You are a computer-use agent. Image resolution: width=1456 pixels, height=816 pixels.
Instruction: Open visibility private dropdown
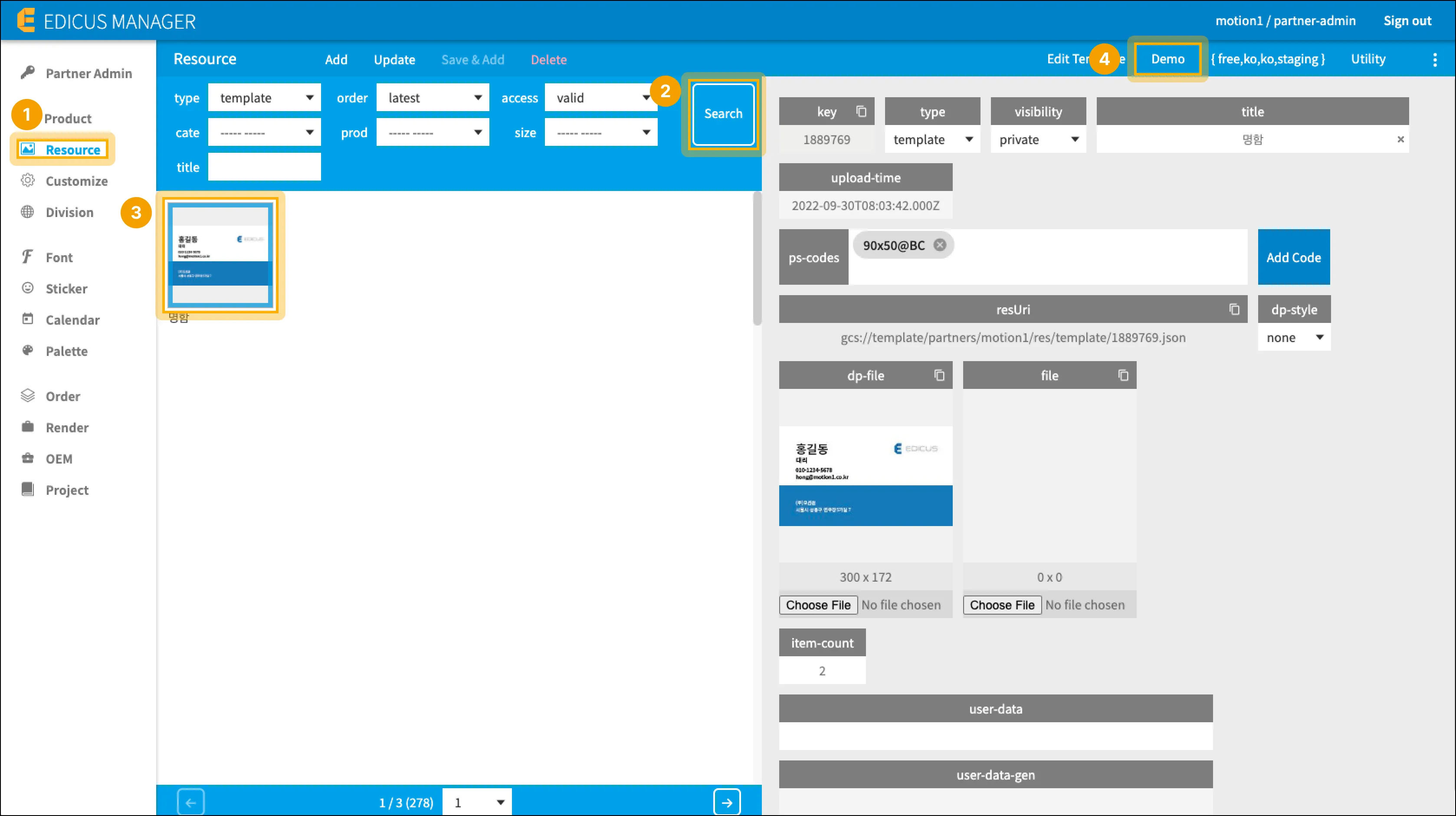tap(1038, 139)
